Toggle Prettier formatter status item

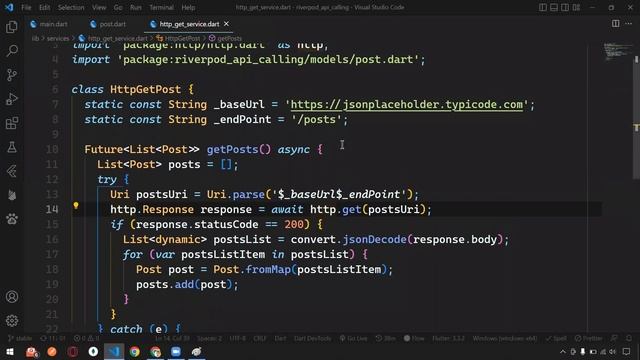(589, 338)
